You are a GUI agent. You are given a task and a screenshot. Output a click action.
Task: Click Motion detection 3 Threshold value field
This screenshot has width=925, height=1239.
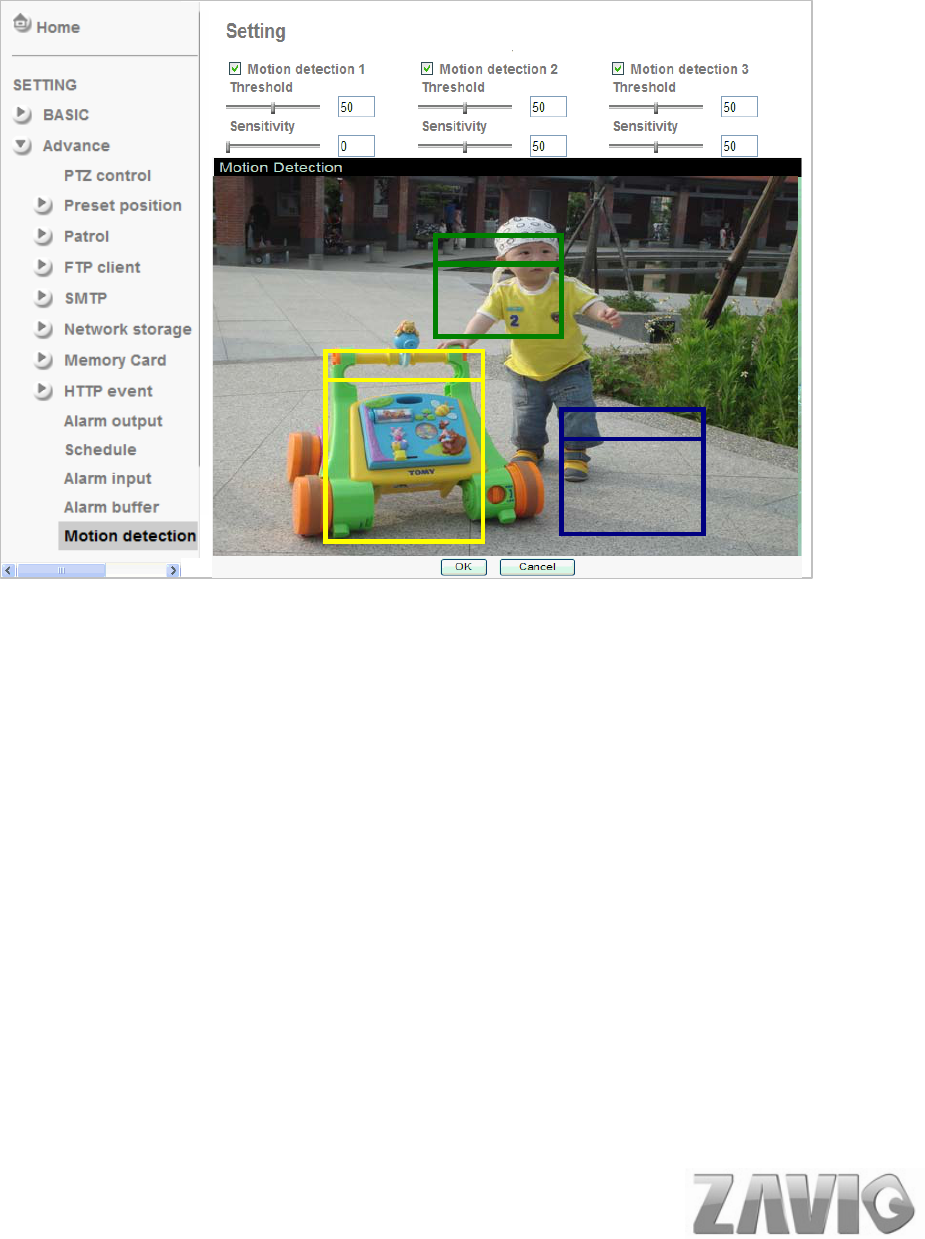pos(739,107)
